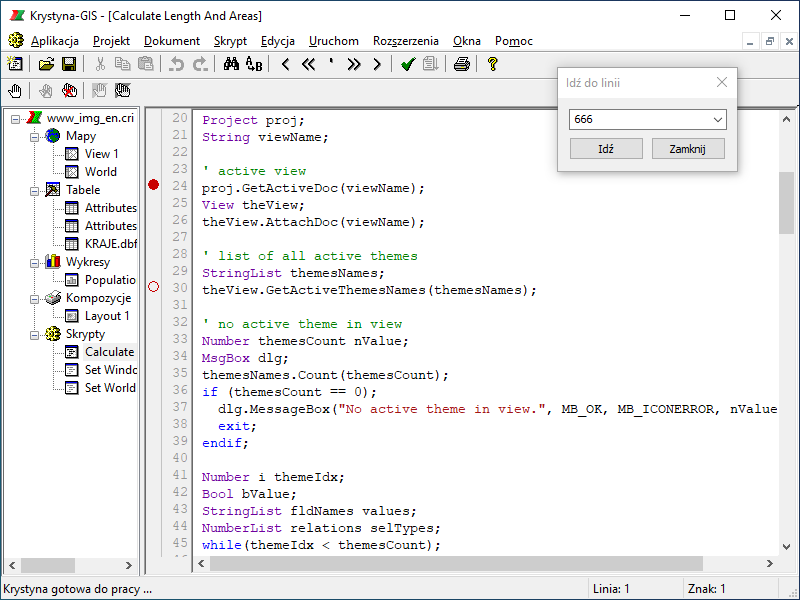Click the single right arrow icon
This screenshot has width=800, height=600.
377,64
